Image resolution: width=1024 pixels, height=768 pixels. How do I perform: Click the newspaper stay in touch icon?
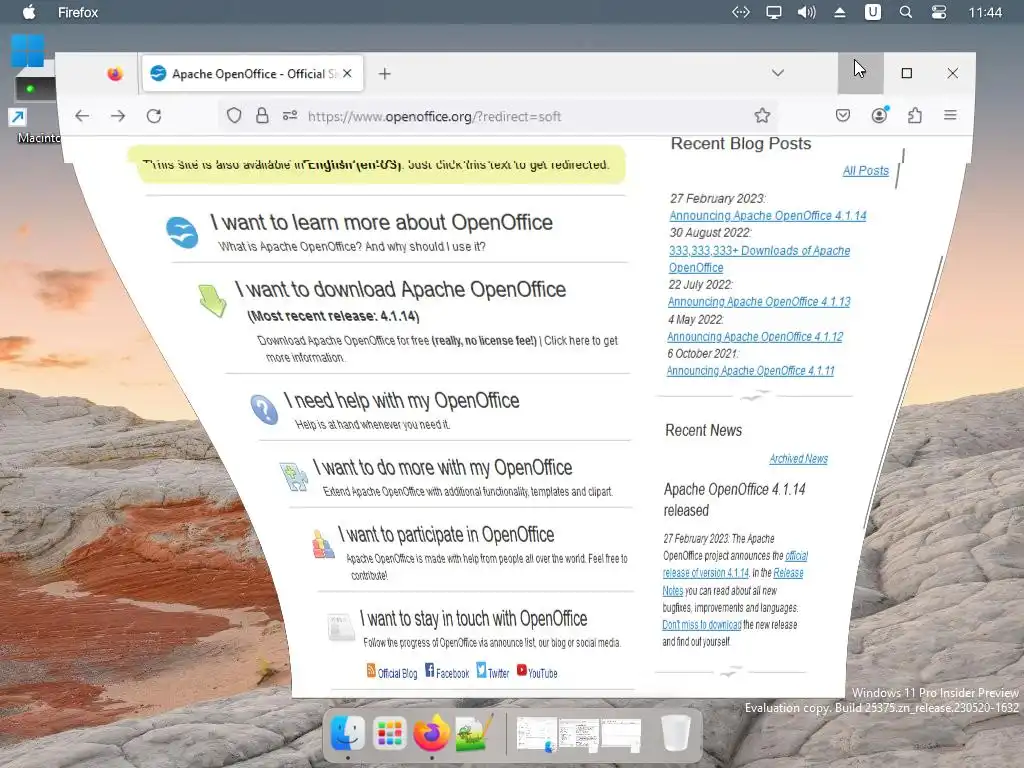[340, 628]
